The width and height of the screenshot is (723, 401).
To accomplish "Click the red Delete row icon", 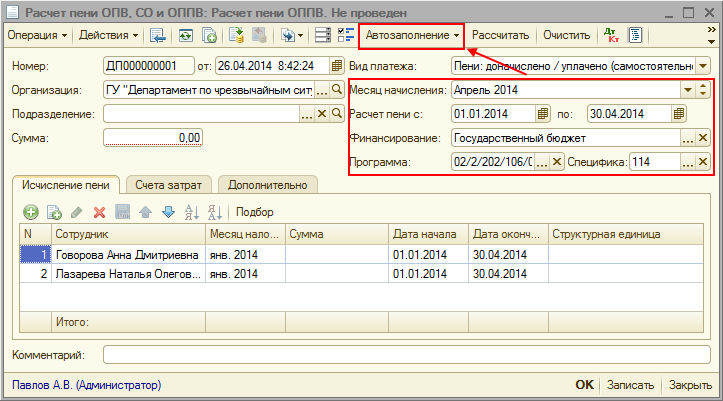I will click(x=99, y=212).
